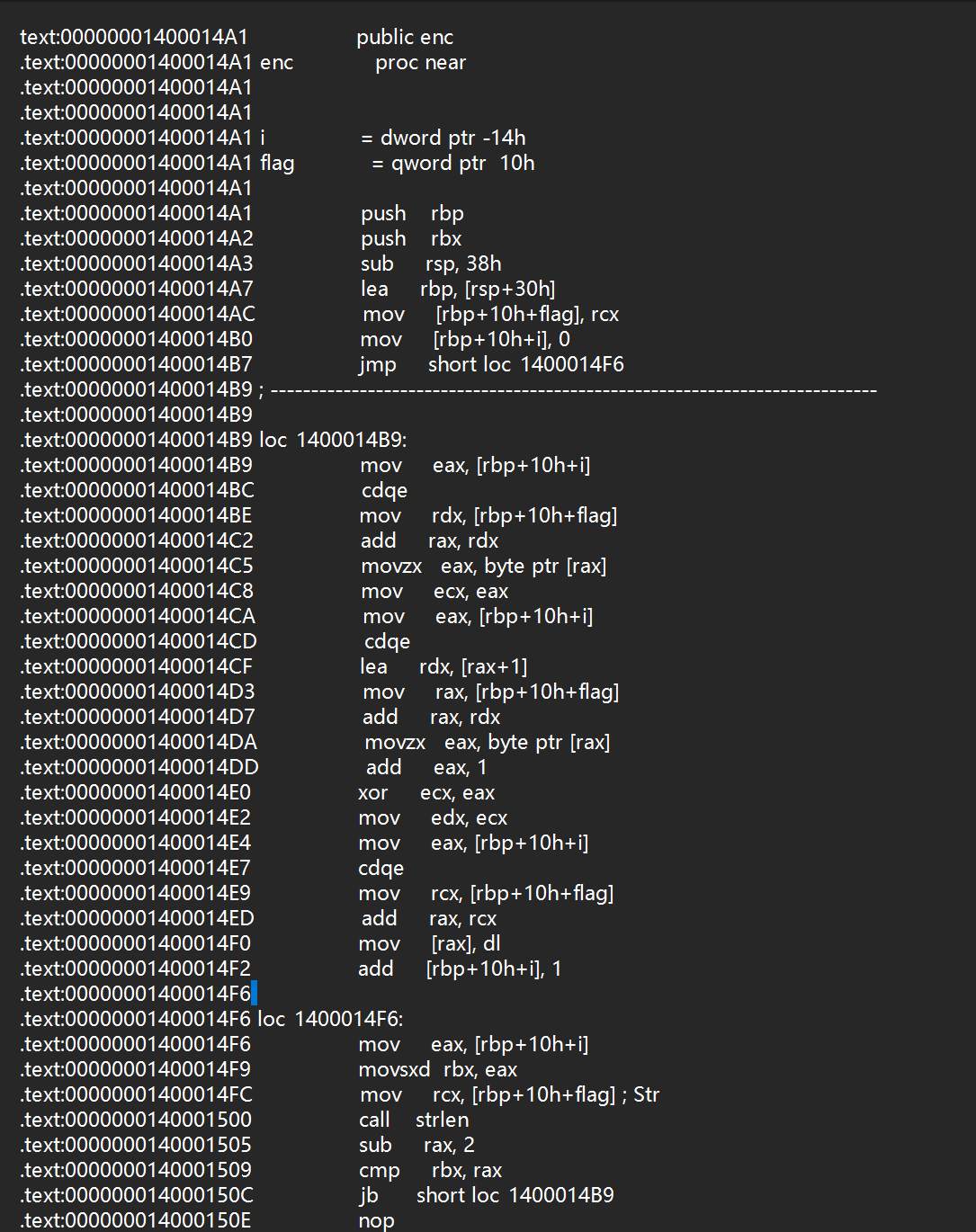The height and width of the screenshot is (1232, 976).
Task: Select the "proc near" text on enc line
Action: point(420,63)
